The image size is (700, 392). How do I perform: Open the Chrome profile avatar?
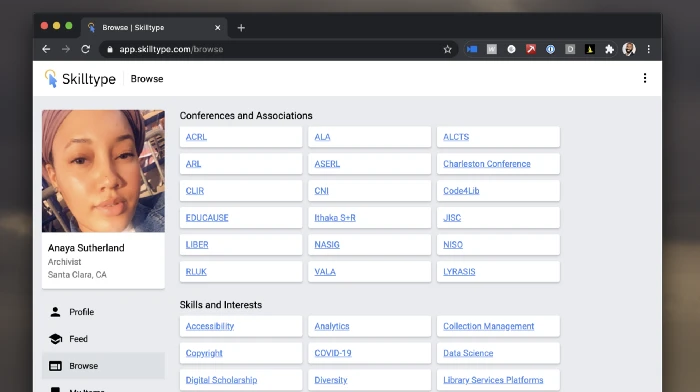click(629, 49)
